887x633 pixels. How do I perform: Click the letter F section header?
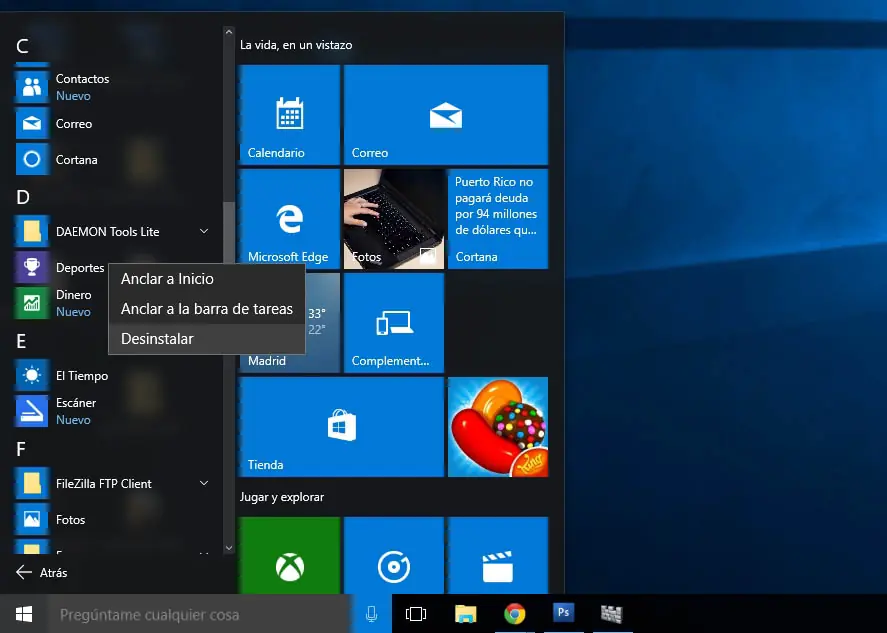coord(21,449)
